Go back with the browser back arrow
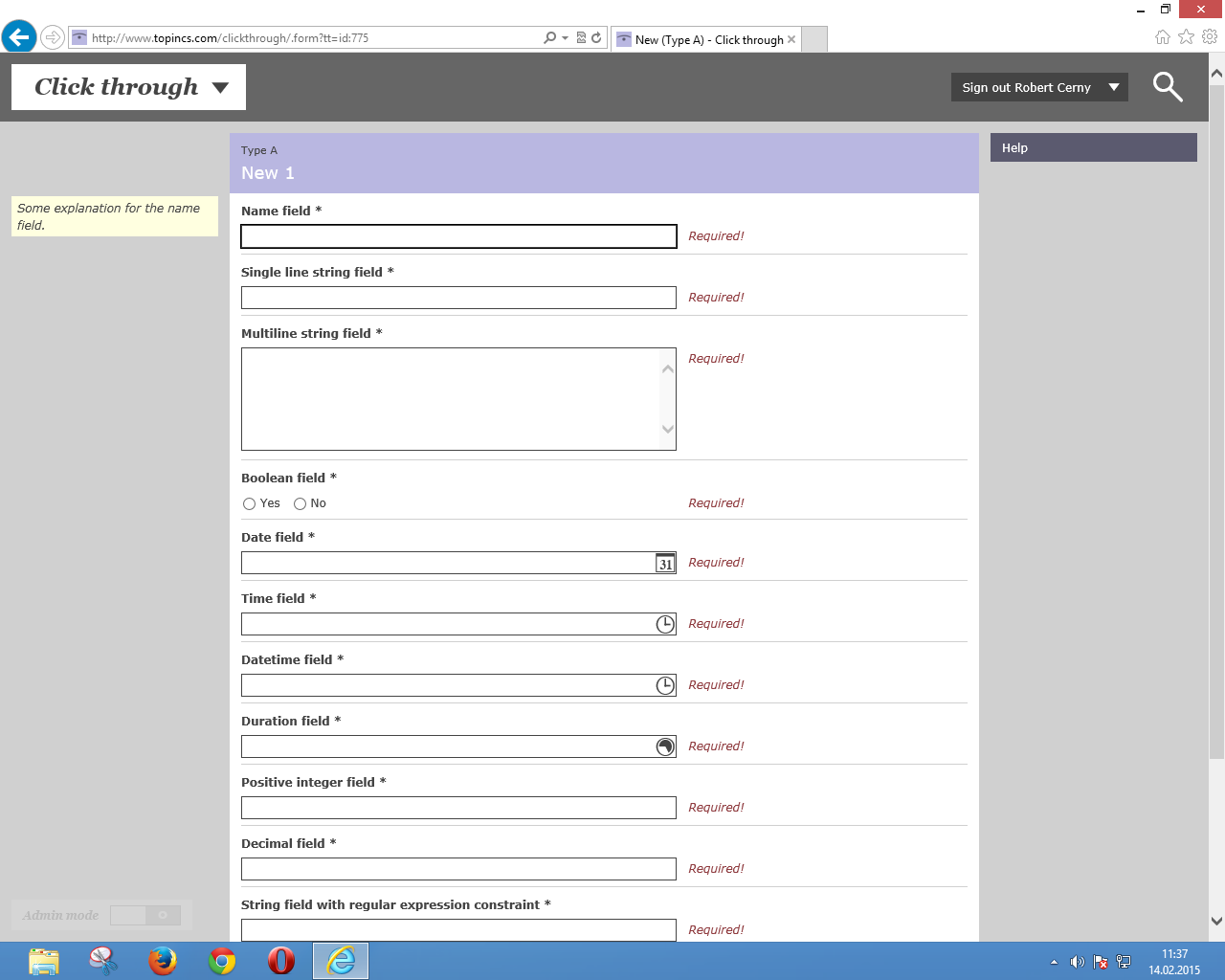The height and width of the screenshot is (980, 1225). (x=19, y=38)
